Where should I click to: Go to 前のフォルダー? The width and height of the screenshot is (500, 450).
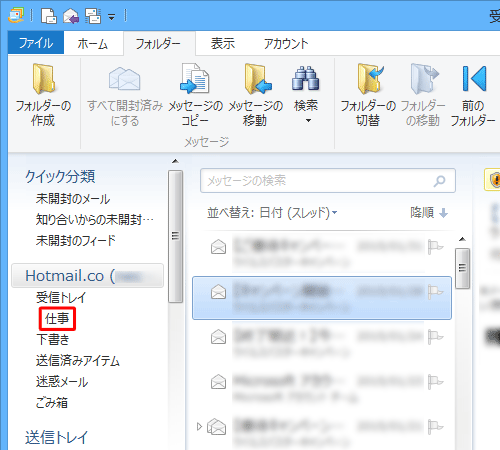point(473,95)
